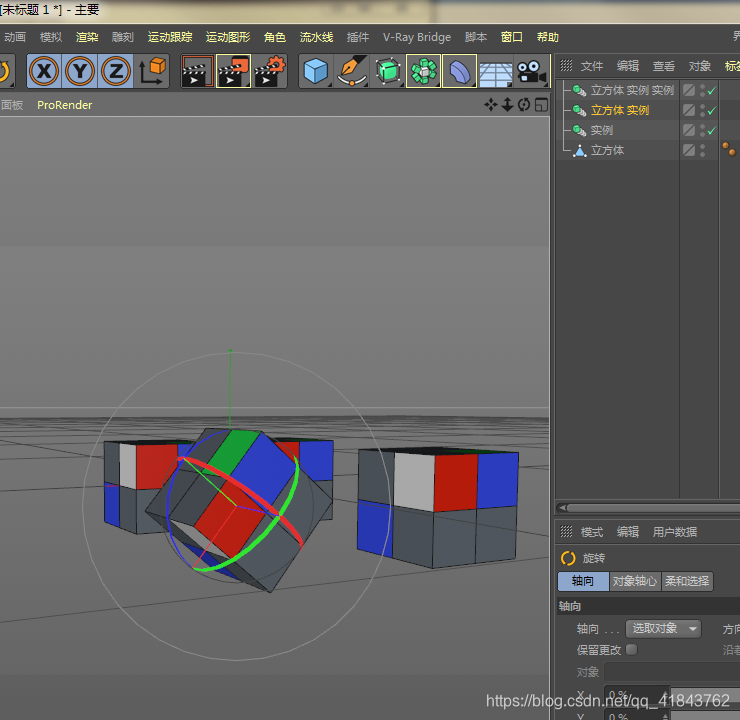Image resolution: width=740 pixels, height=720 pixels.
Task: Click the viewport rotate navigation icon
Action: (524, 105)
